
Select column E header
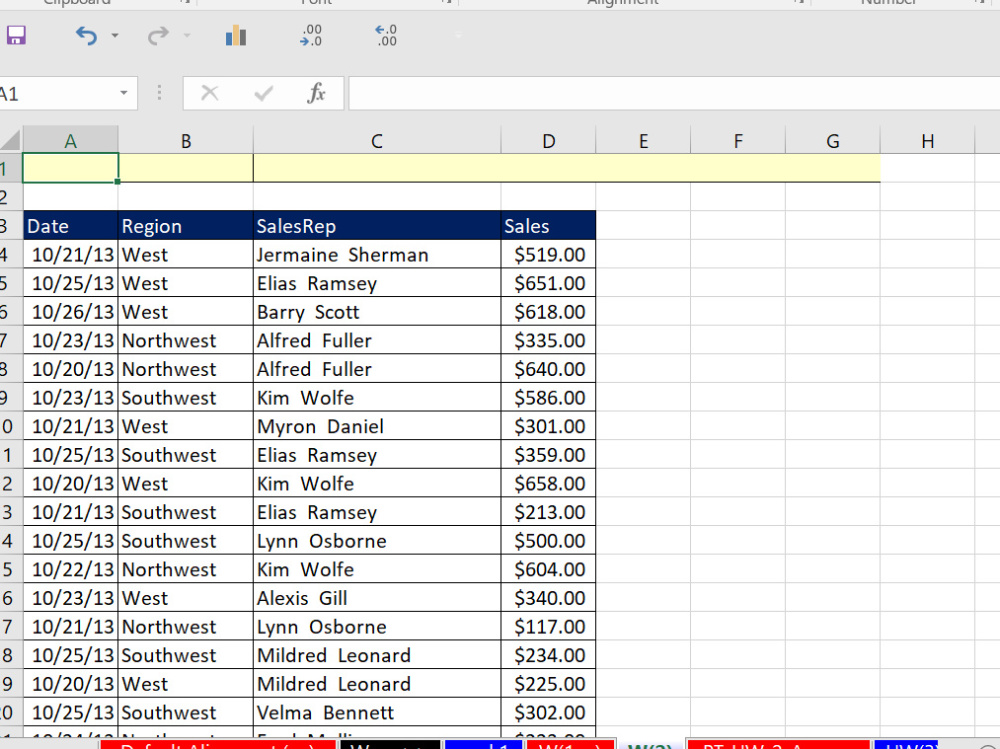coord(643,140)
